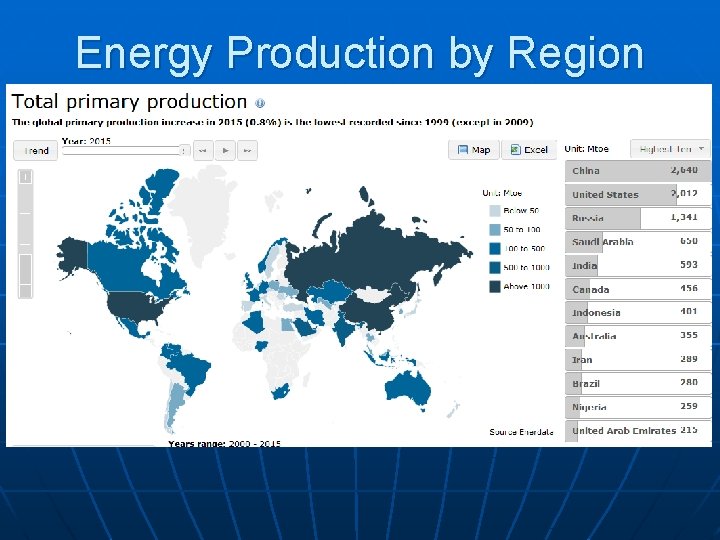
Task: Click Australia on the world map
Action: [406, 388]
